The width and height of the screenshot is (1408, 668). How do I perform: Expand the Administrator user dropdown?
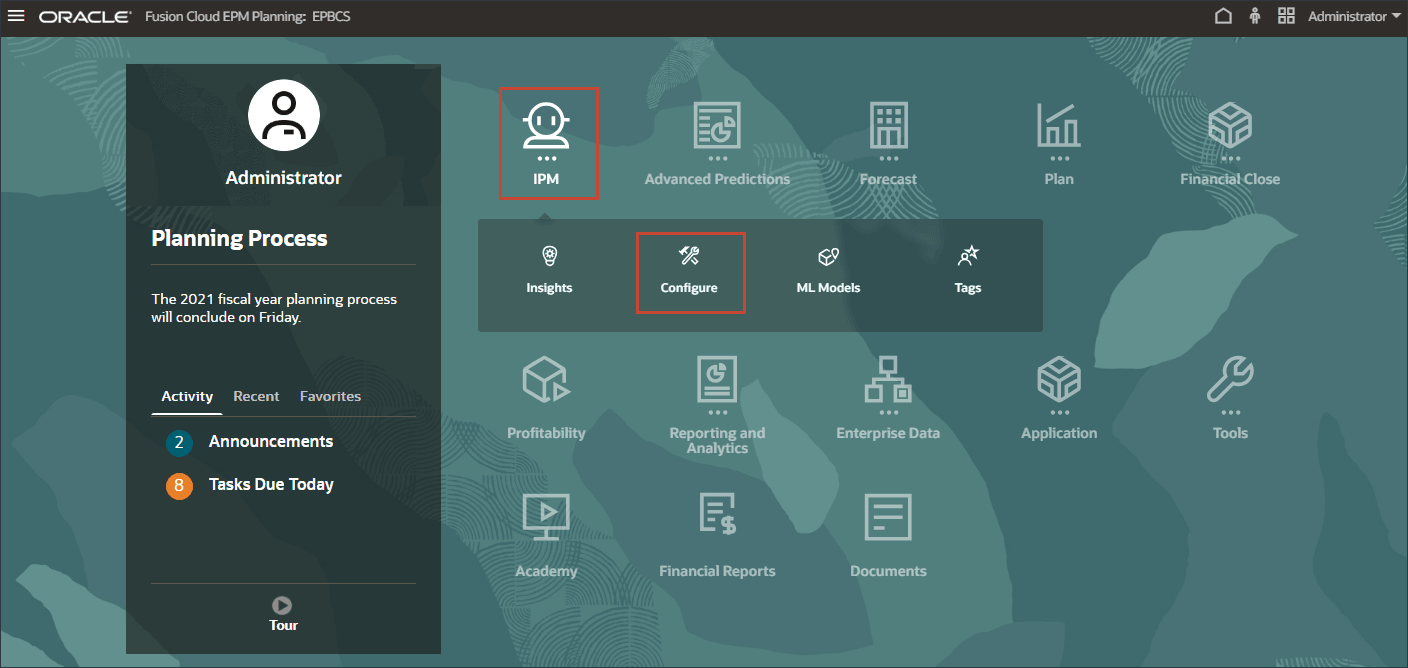pyautogui.click(x=1354, y=17)
